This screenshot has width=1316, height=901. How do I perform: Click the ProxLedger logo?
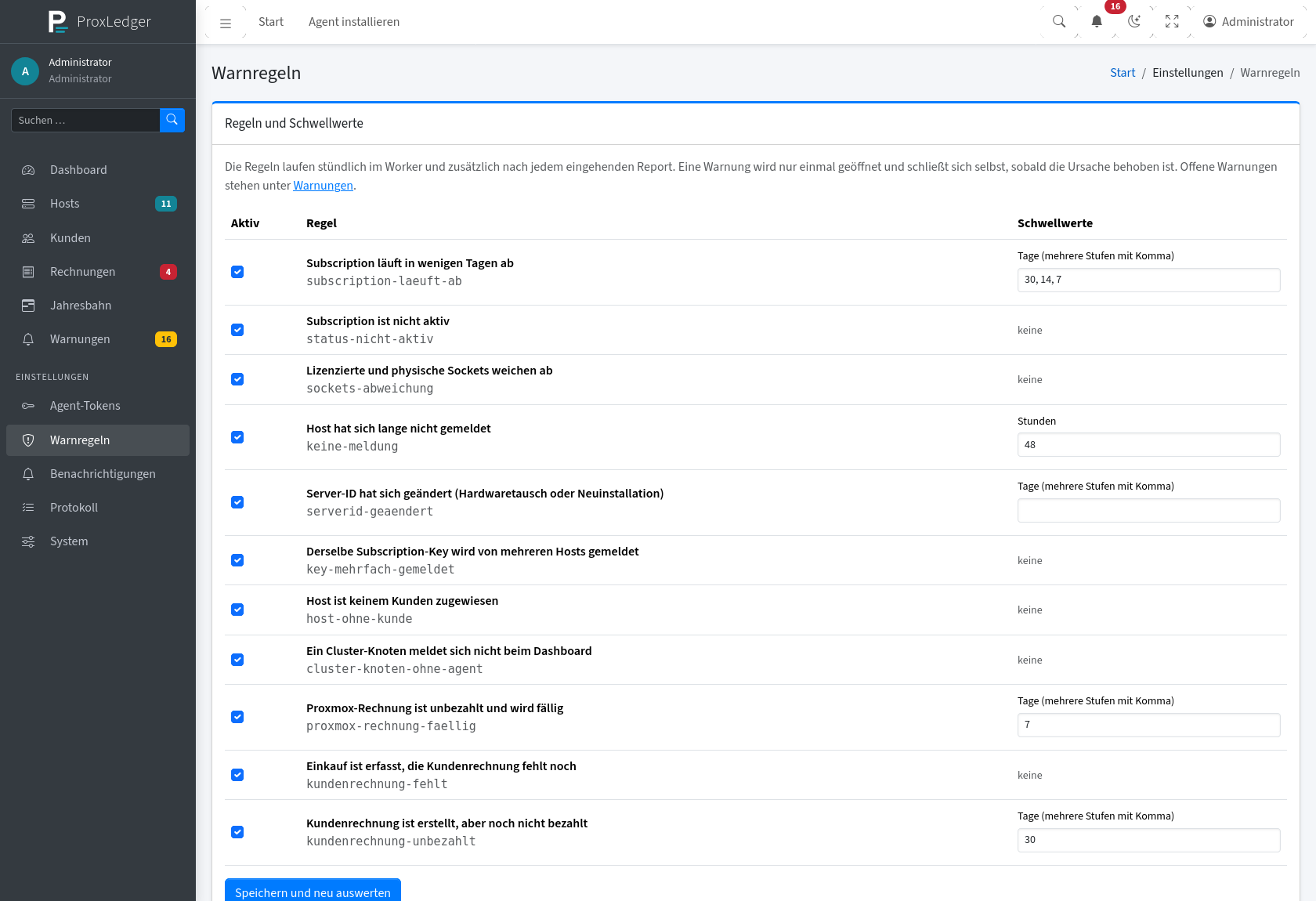(99, 21)
